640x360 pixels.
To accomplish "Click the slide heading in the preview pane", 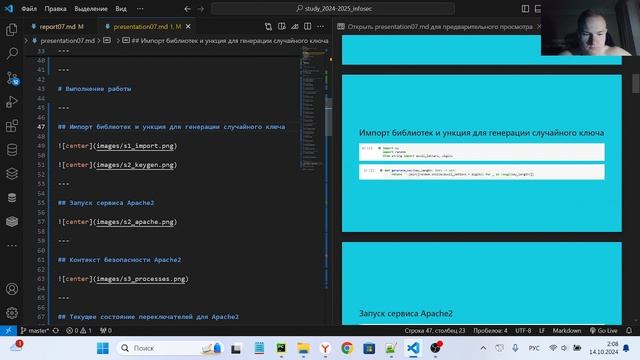I will pyautogui.click(x=481, y=133).
